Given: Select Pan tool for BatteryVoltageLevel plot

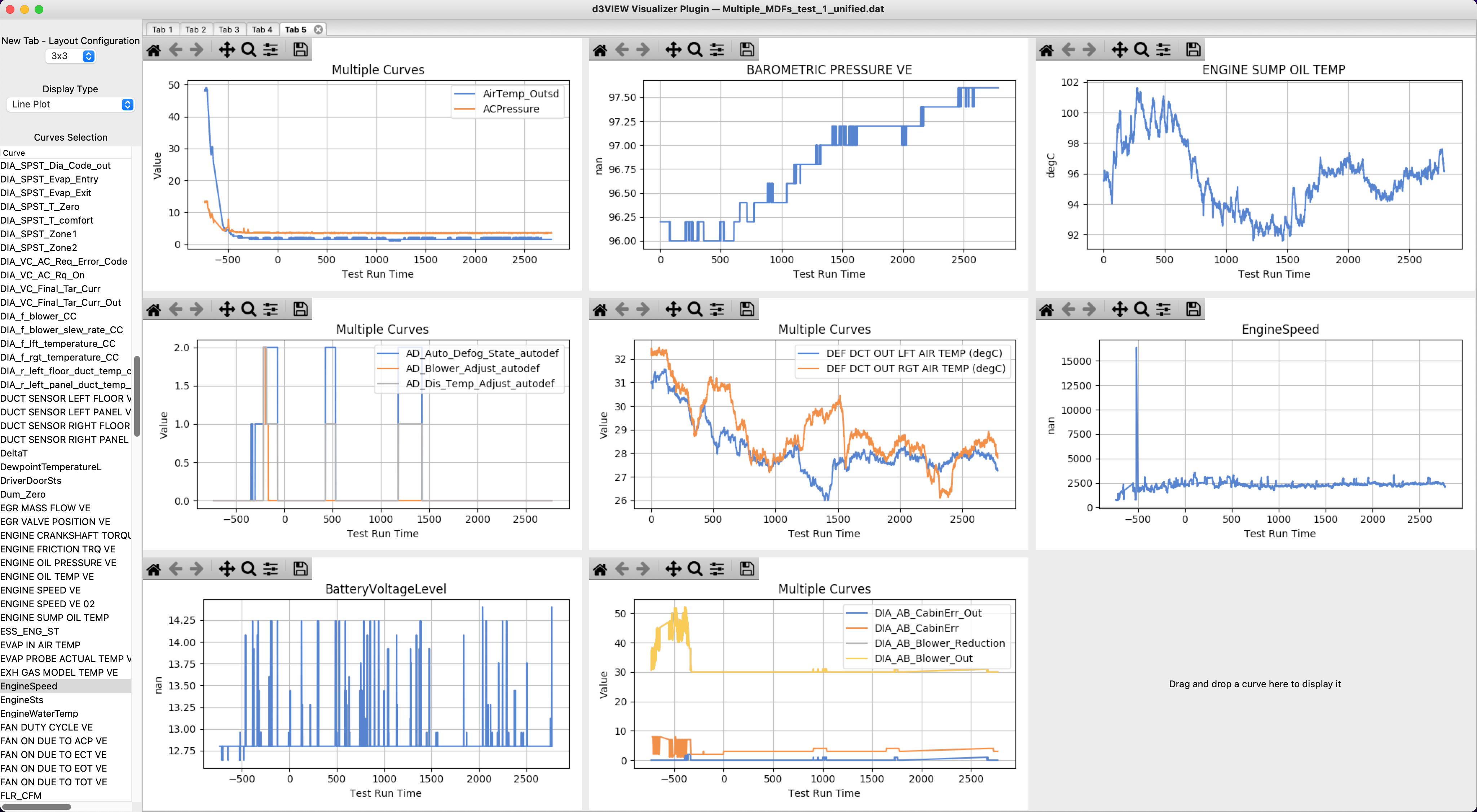Looking at the screenshot, I should click(x=227, y=569).
